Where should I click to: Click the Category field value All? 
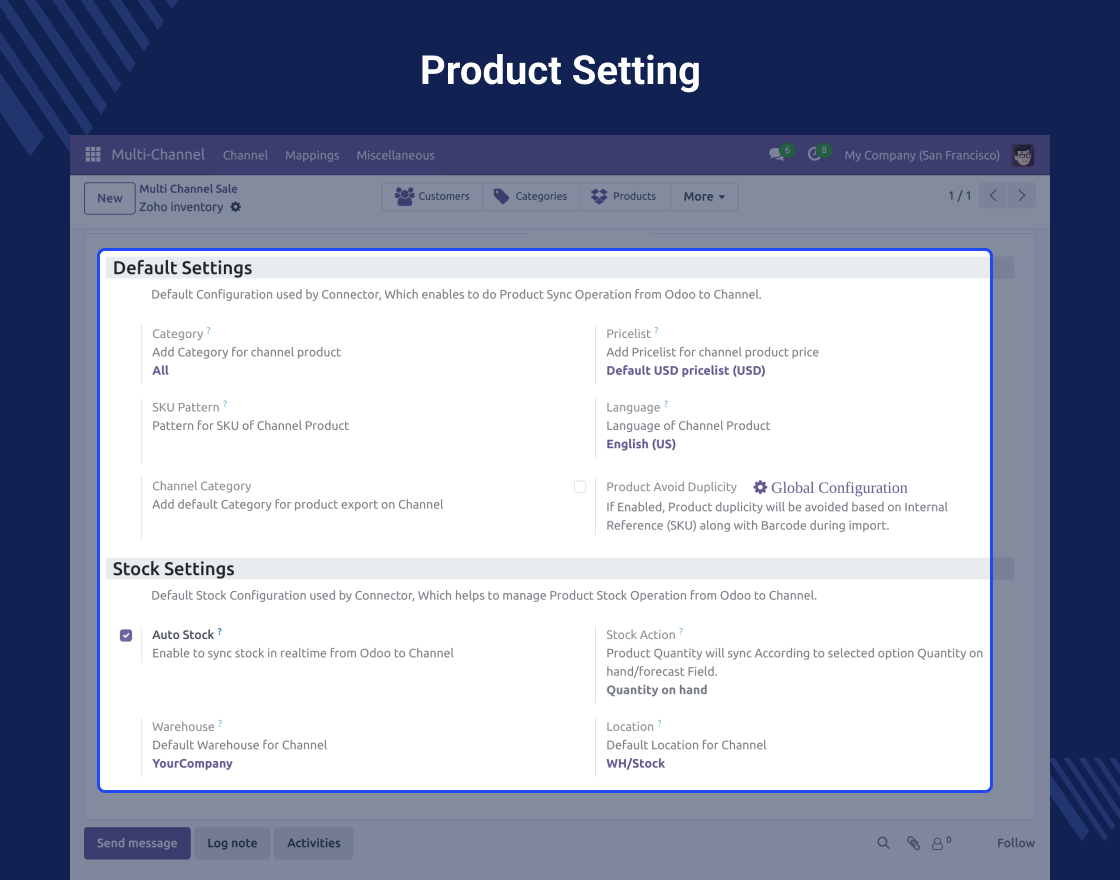tap(161, 370)
